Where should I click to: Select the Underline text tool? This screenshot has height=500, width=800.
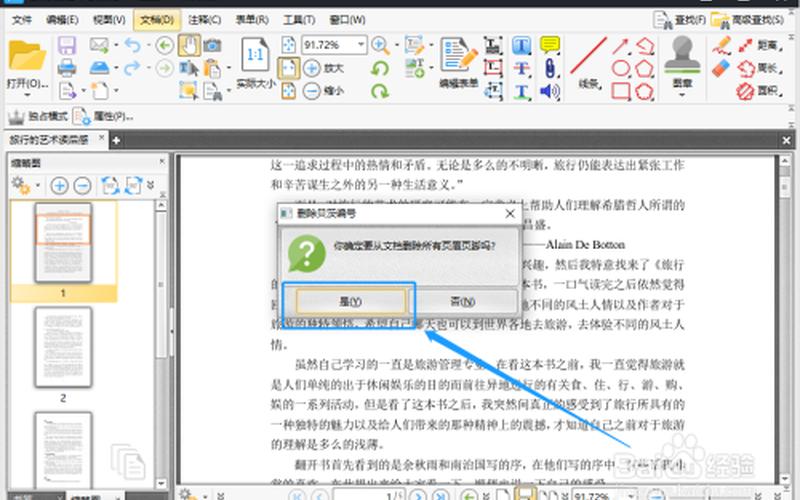point(521,91)
